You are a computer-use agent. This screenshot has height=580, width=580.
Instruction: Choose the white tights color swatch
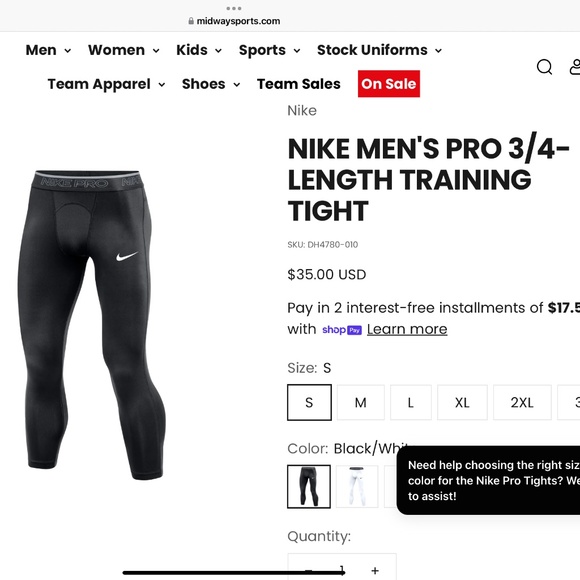pyautogui.click(x=357, y=486)
